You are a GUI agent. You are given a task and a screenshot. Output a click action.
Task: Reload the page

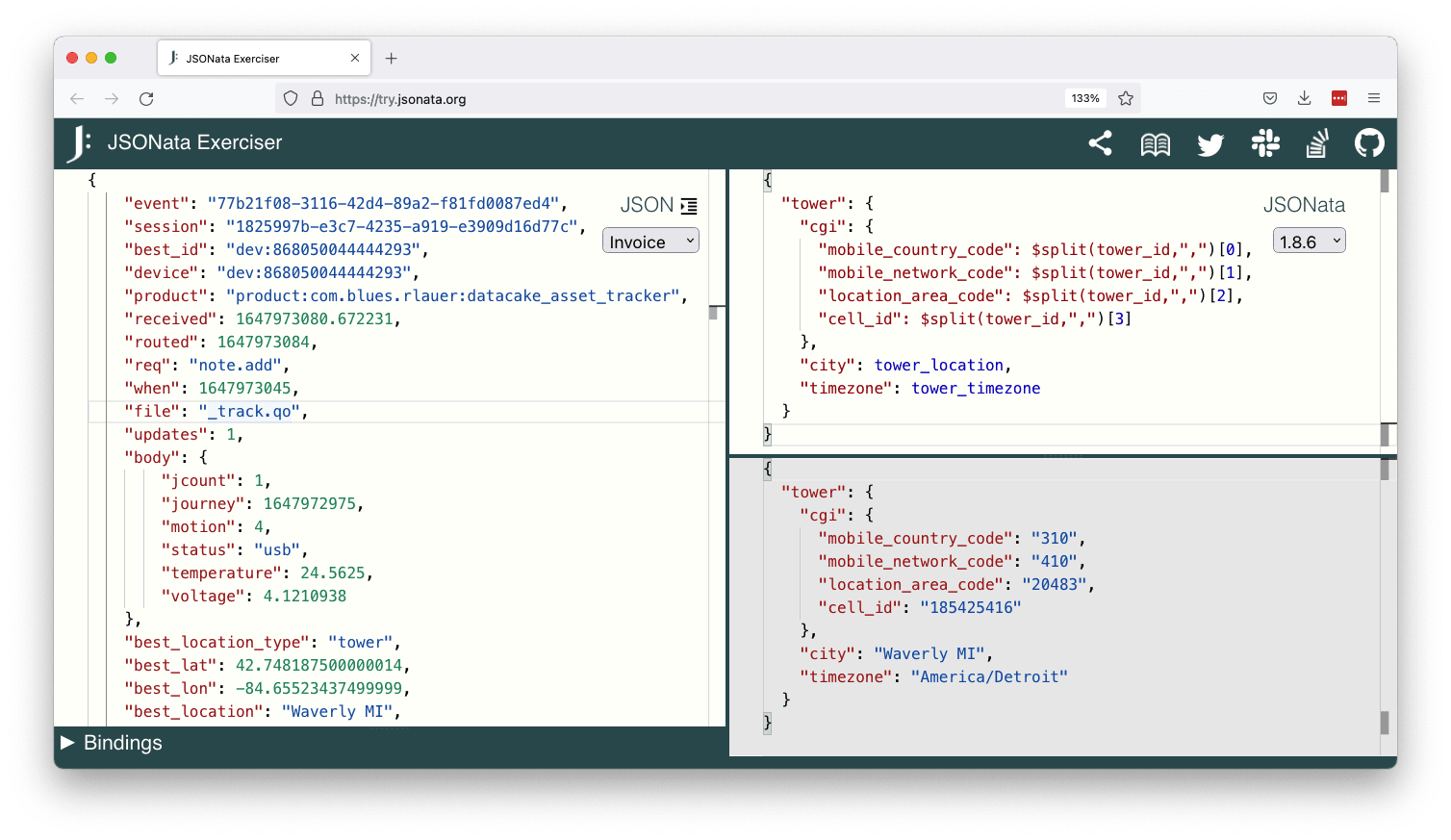coord(146,99)
